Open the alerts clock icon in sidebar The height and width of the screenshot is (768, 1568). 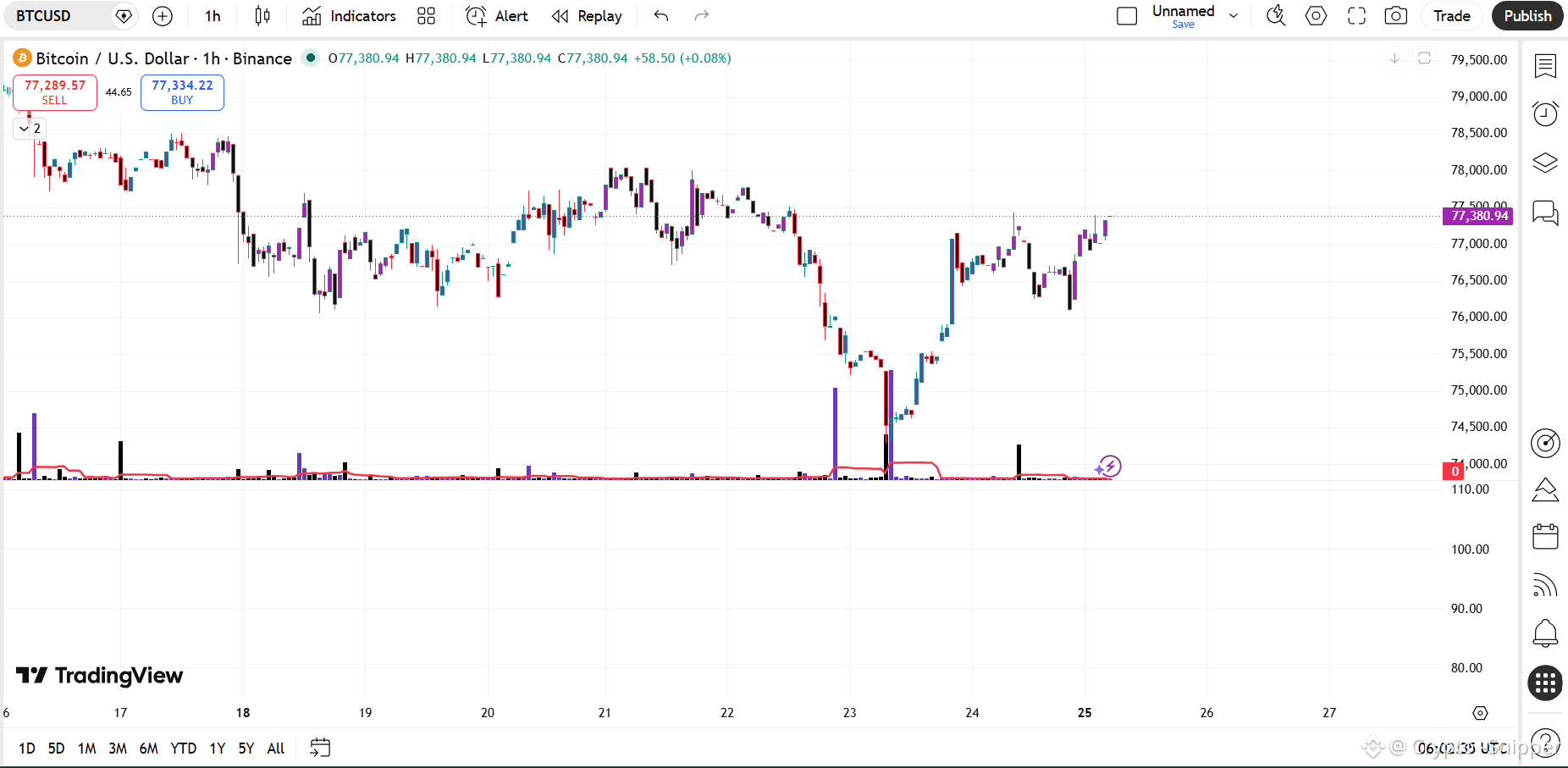pos(1545,113)
